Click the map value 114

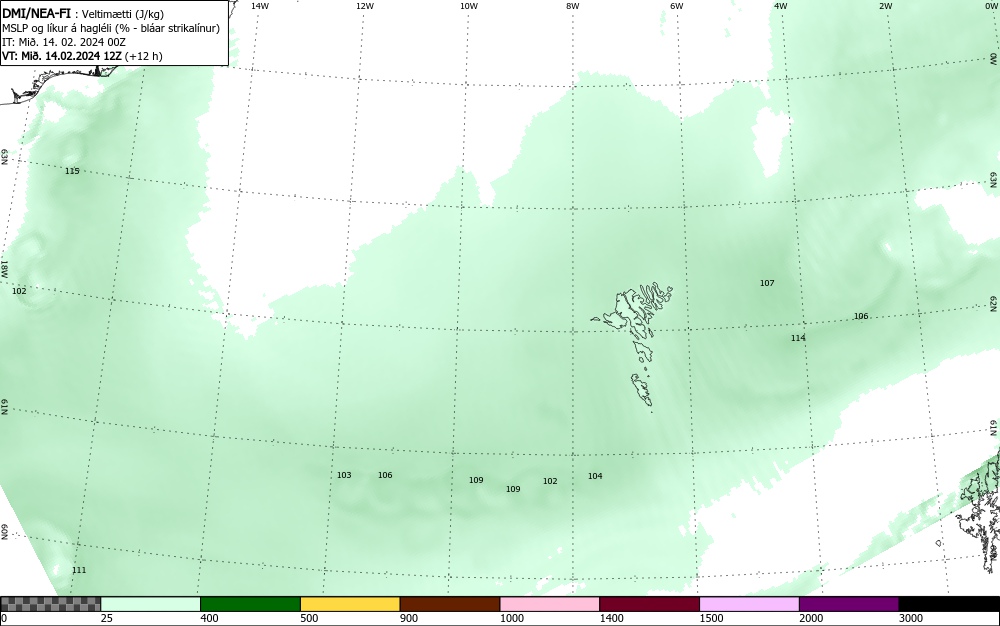tap(798, 338)
